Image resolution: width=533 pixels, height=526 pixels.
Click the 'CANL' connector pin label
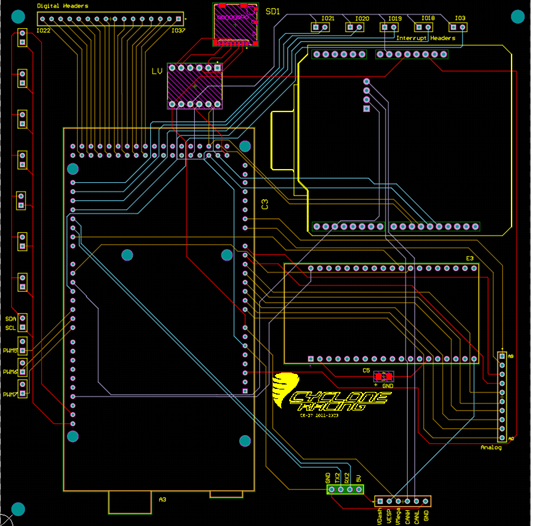coord(417,515)
